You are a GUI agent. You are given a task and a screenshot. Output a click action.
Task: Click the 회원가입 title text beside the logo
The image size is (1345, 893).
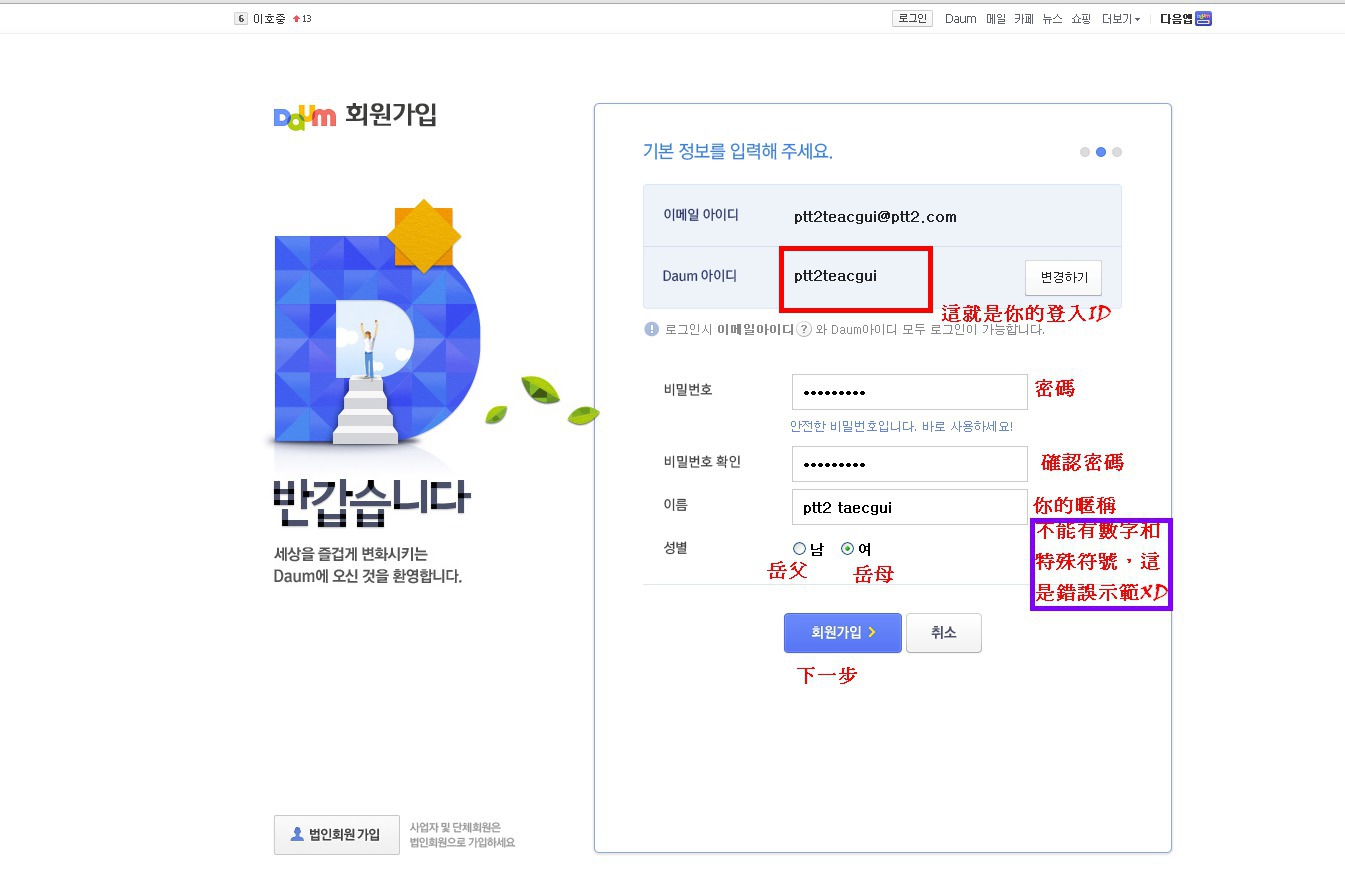click(x=391, y=115)
